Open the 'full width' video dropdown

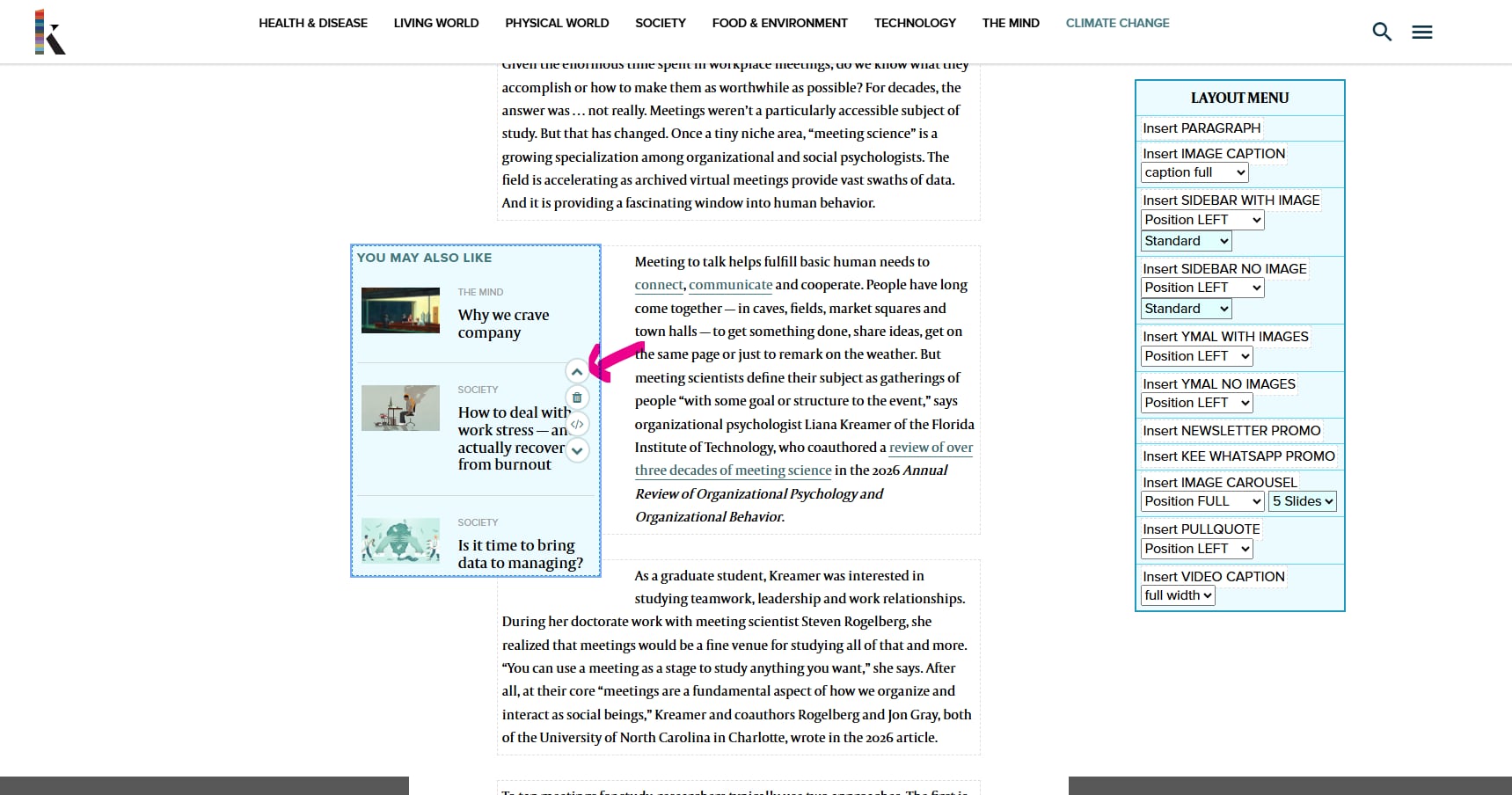1178,595
